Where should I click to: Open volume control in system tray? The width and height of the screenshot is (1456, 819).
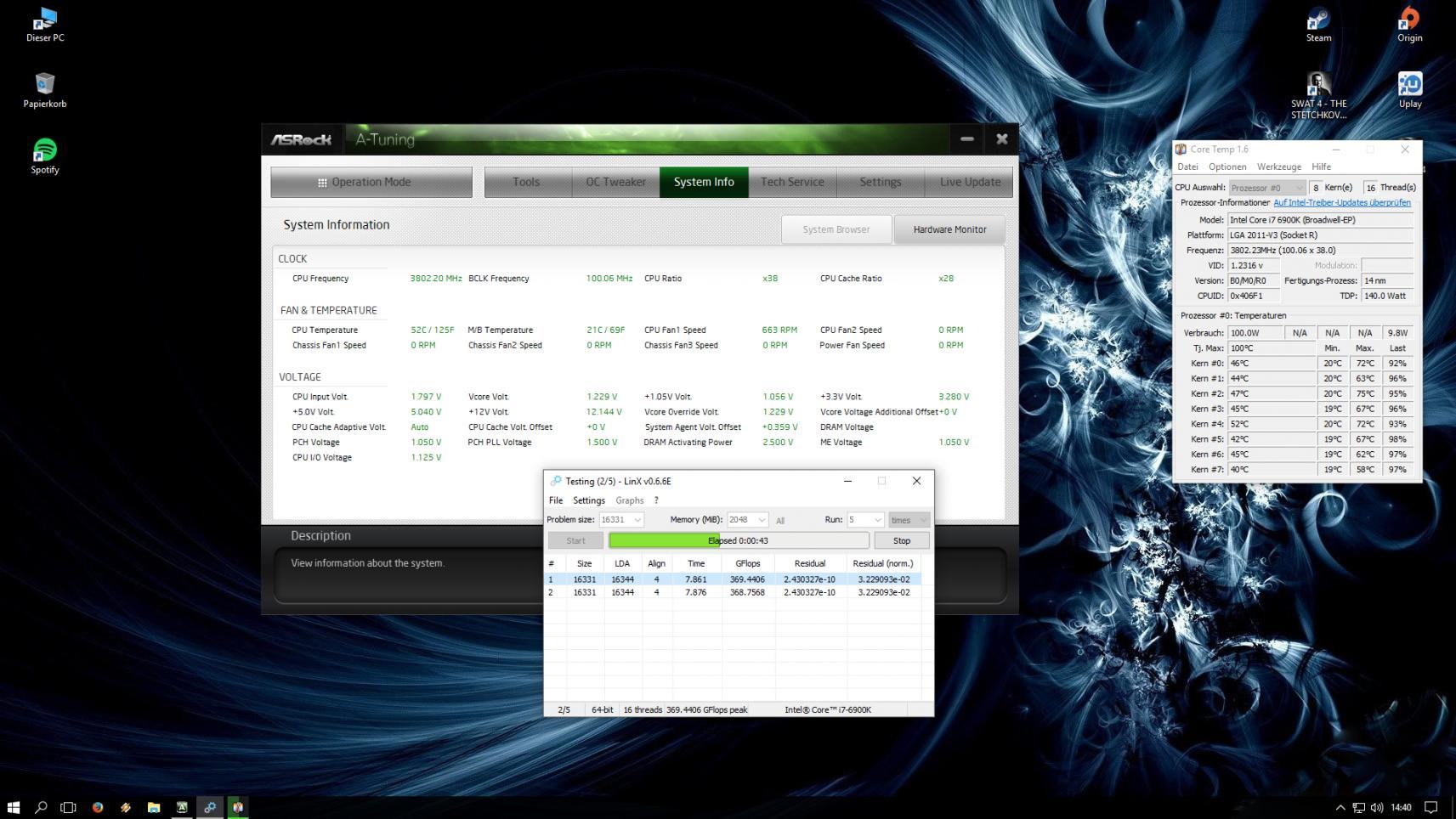(1377, 807)
